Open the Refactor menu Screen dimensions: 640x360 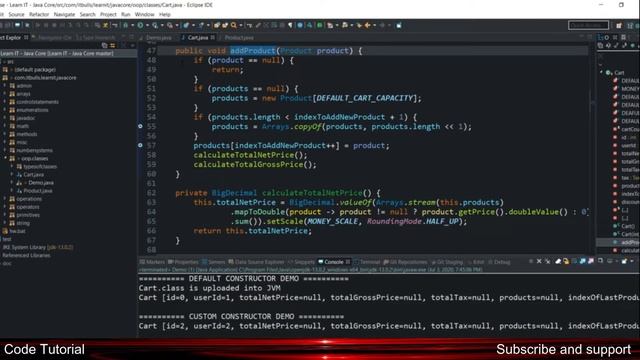tap(39, 14)
